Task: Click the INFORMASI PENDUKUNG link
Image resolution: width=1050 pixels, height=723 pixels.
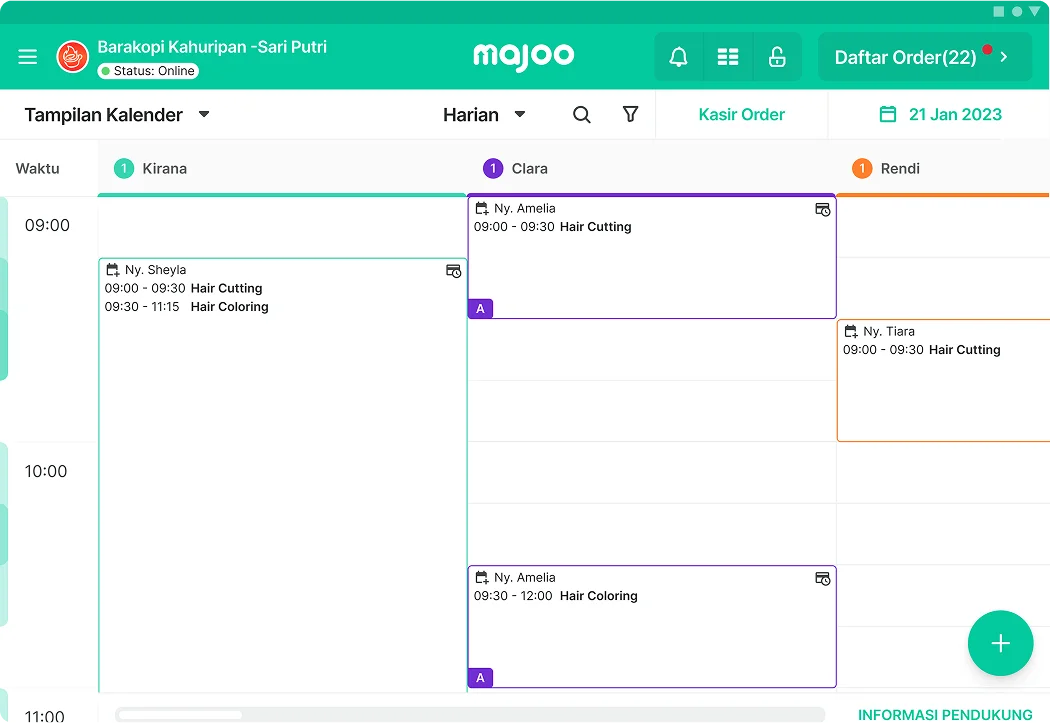Action: (945, 714)
